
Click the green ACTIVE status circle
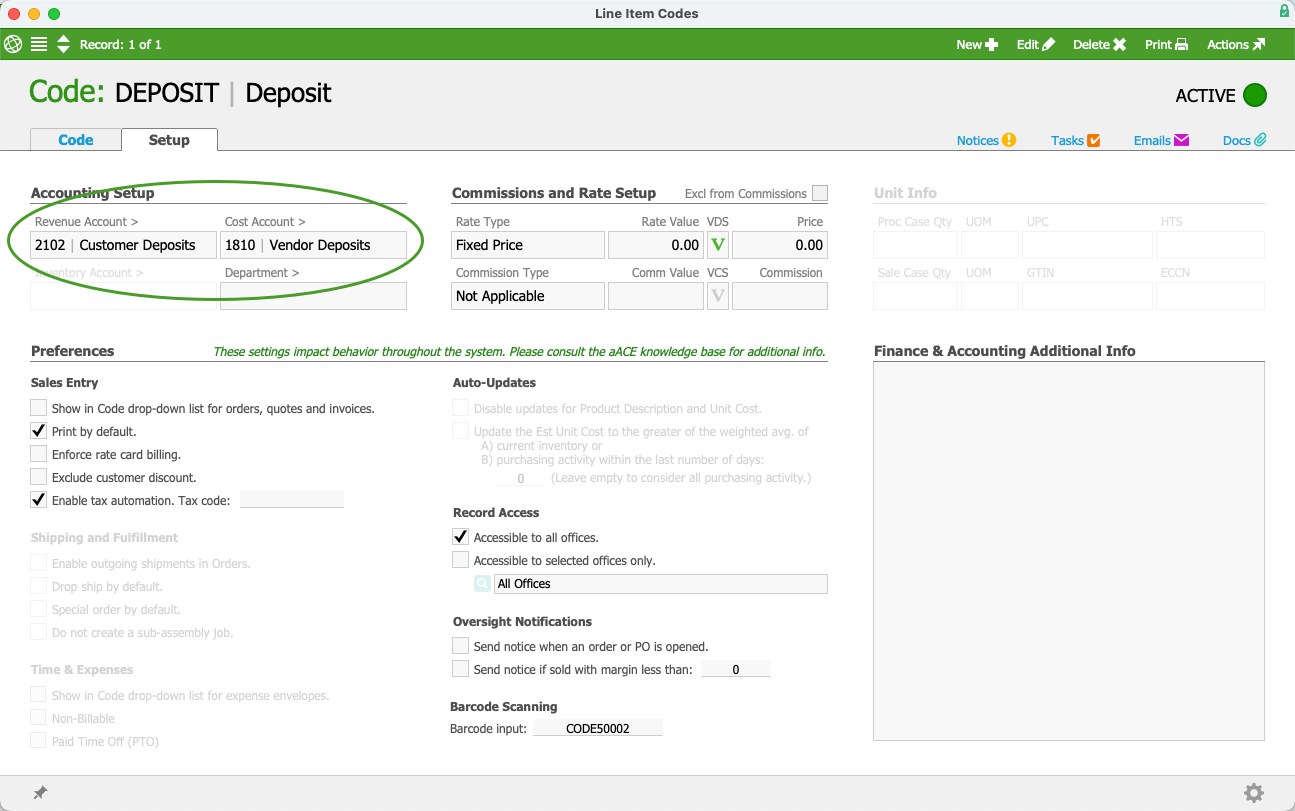point(1254,95)
